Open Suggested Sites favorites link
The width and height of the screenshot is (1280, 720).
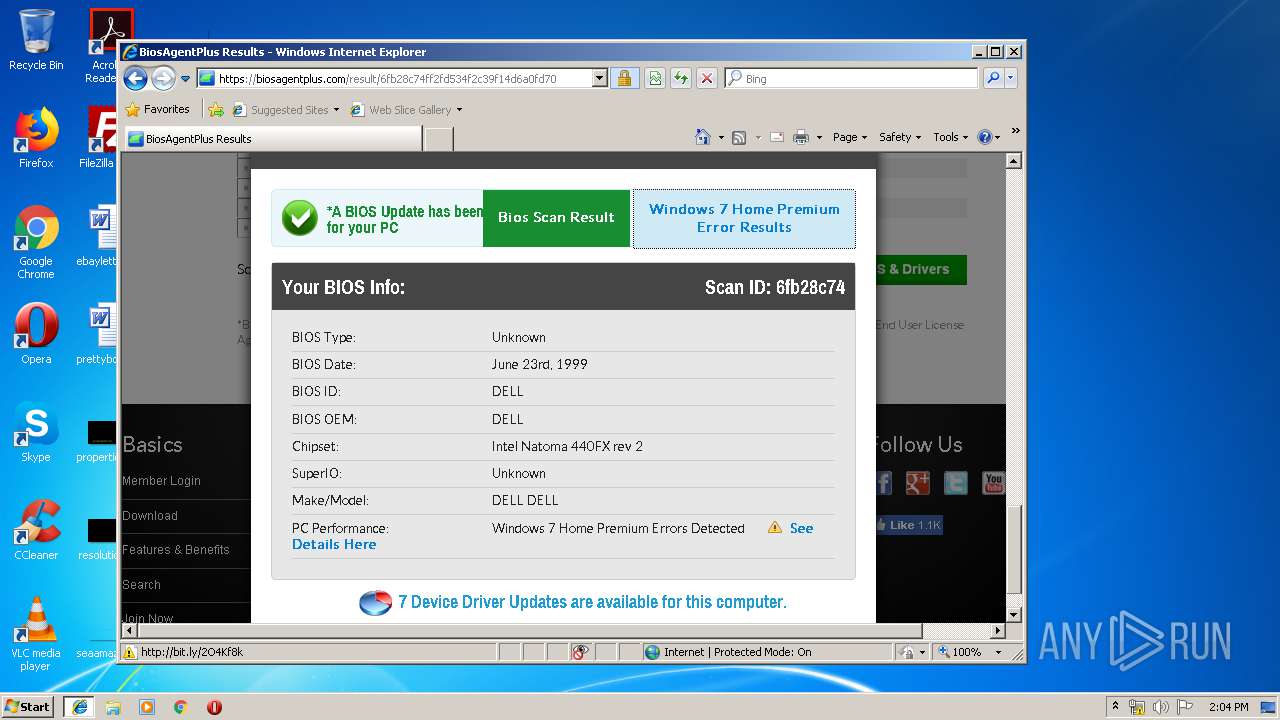click(286, 110)
